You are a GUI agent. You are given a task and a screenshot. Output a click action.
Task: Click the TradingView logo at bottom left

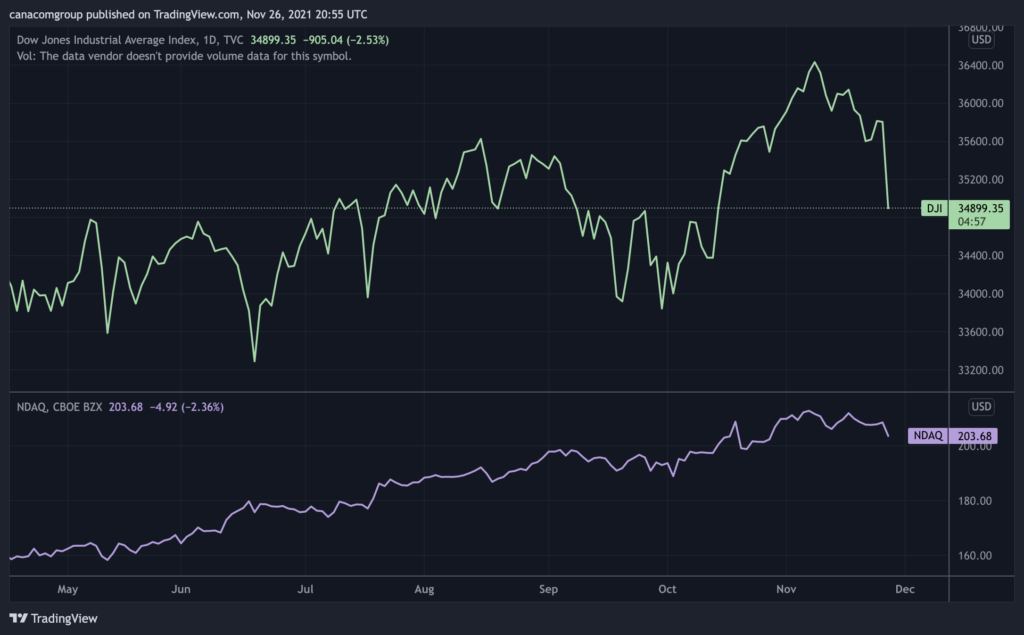coord(53,618)
